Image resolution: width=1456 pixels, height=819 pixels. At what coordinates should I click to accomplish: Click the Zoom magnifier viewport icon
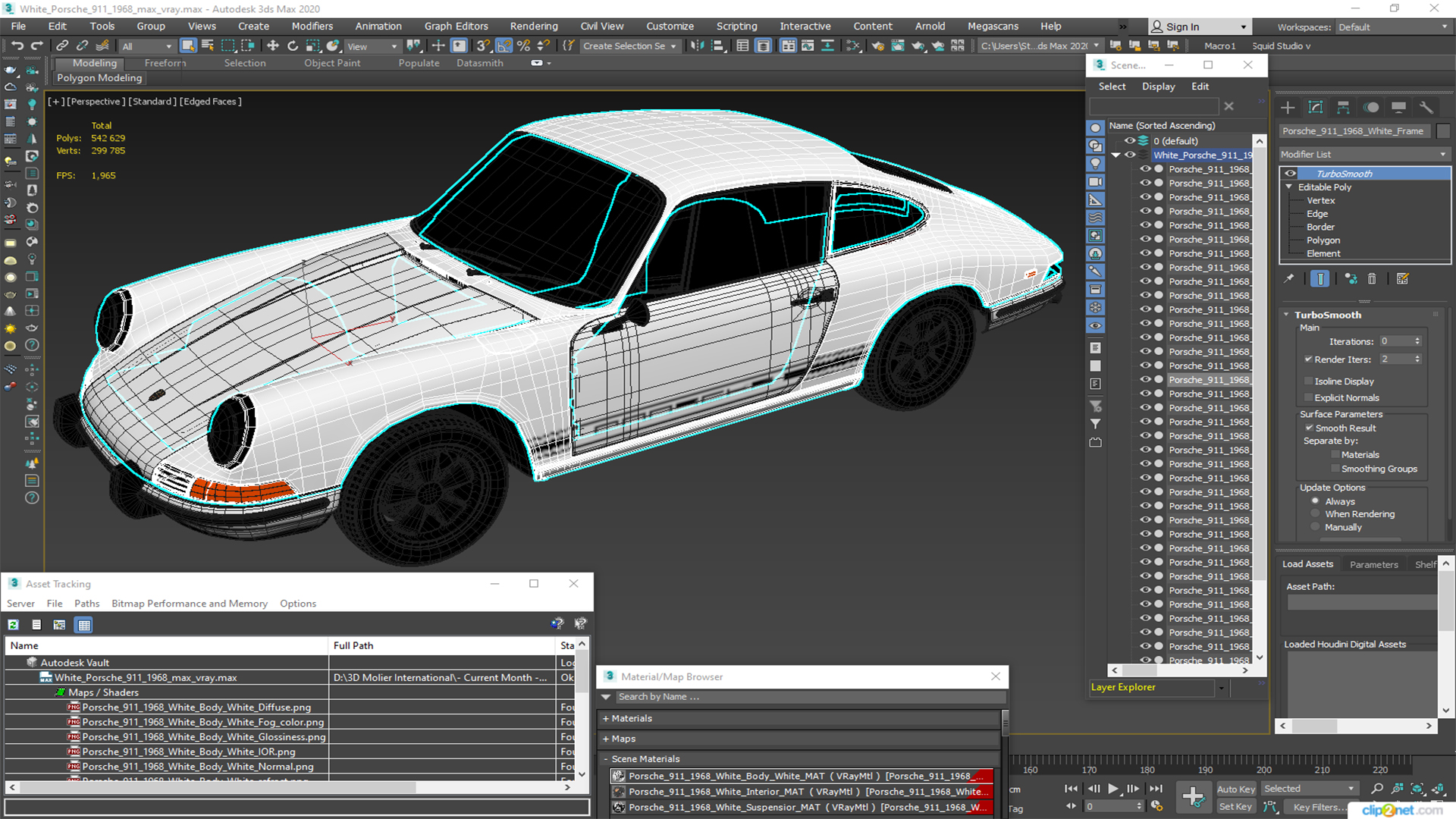pyautogui.click(x=1377, y=789)
